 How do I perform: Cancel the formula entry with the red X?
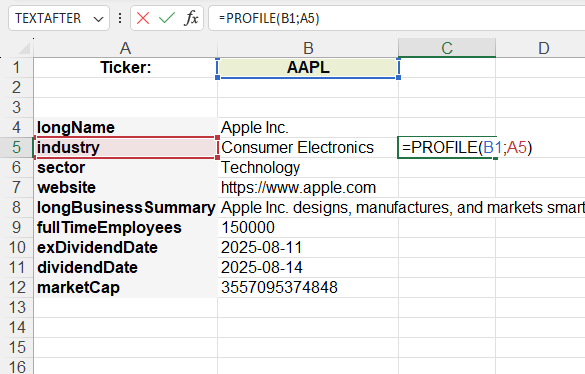point(143,18)
